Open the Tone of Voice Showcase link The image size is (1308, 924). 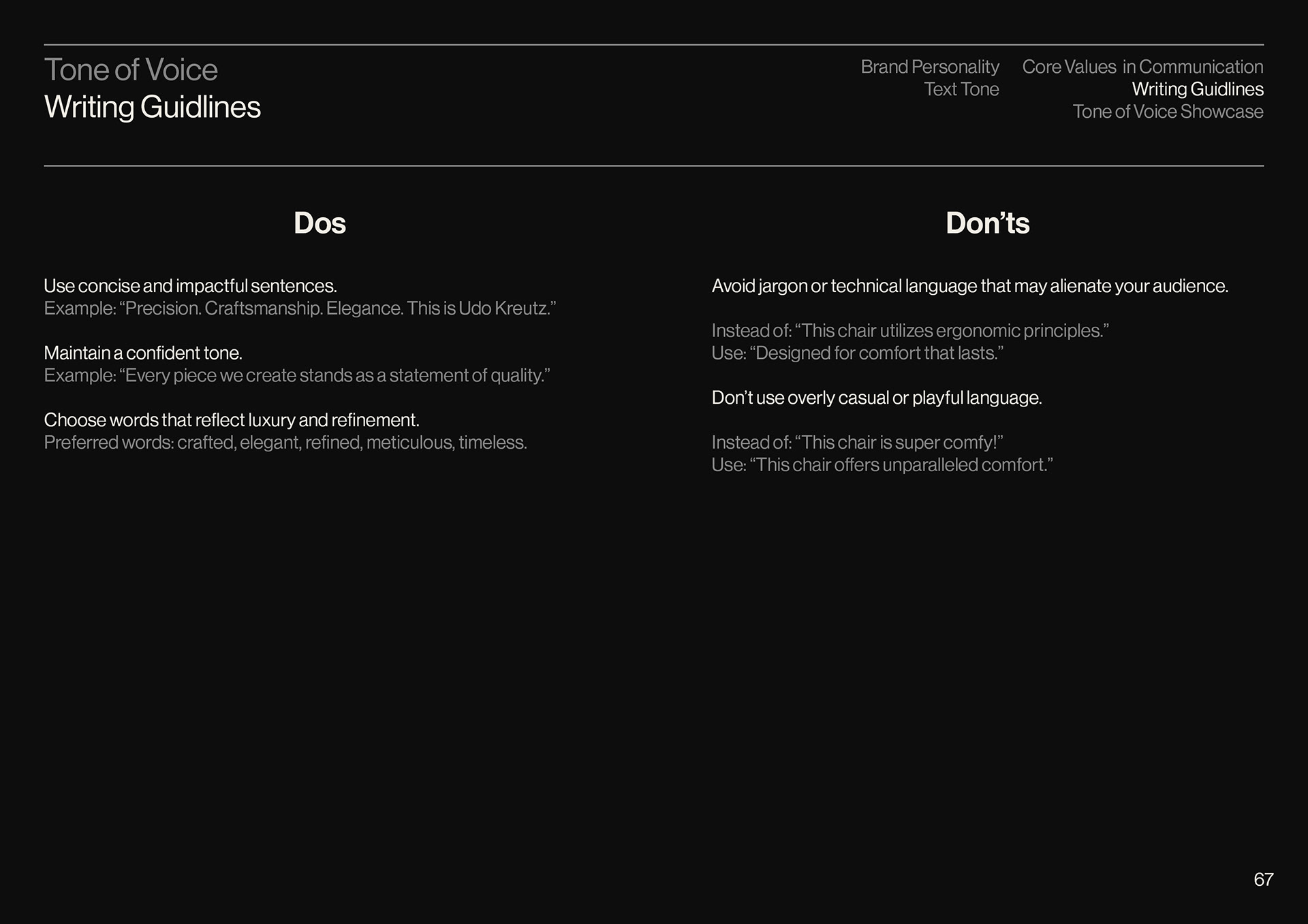click(1167, 112)
